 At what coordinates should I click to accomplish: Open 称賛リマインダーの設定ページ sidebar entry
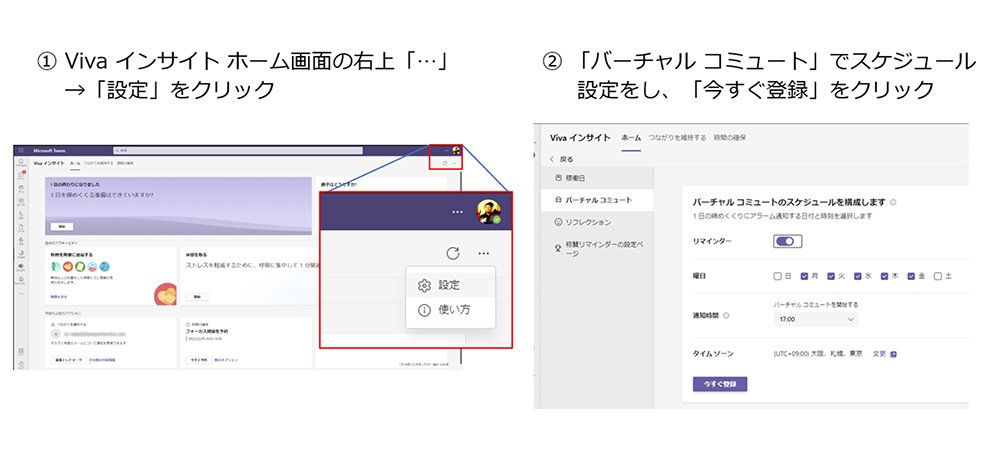(x=597, y=249)
